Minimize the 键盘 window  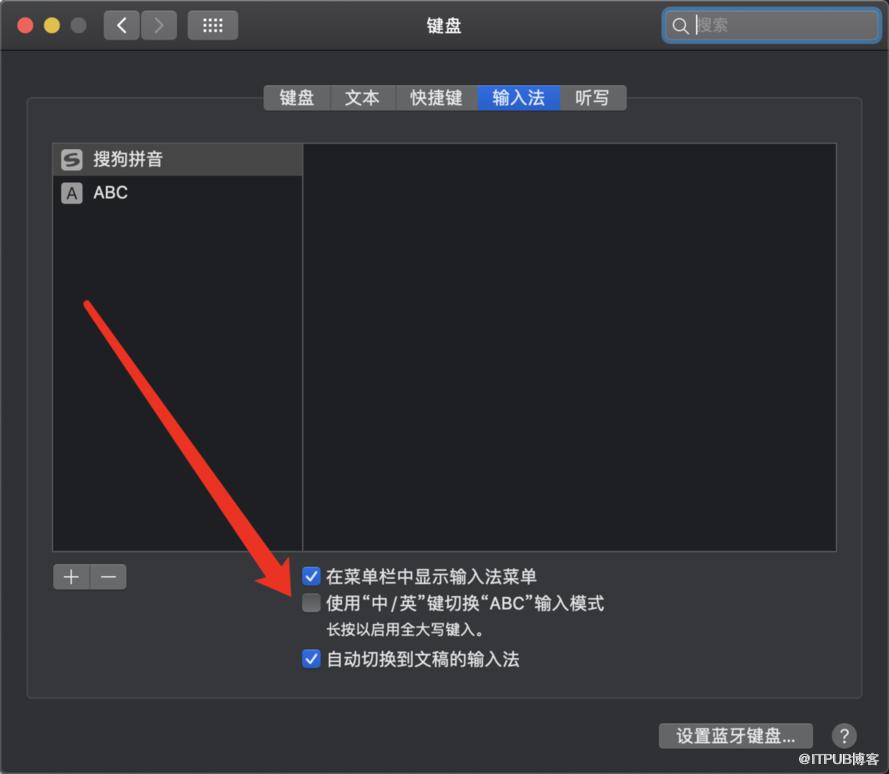click(52, 26)
